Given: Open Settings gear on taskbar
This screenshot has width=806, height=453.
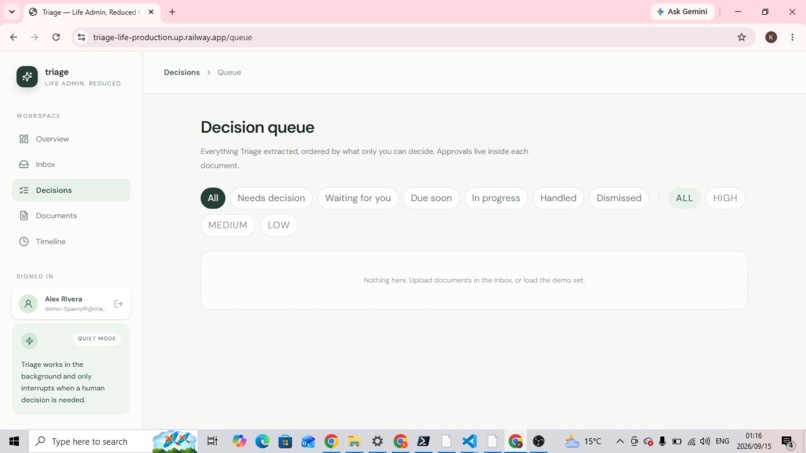Looking at the screenshot, I should [377, 441].
